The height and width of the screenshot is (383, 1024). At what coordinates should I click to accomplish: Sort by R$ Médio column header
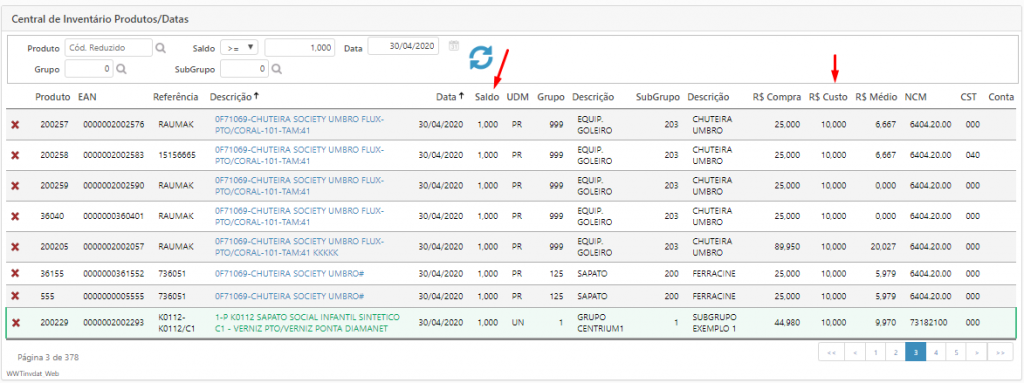point(876,97)
